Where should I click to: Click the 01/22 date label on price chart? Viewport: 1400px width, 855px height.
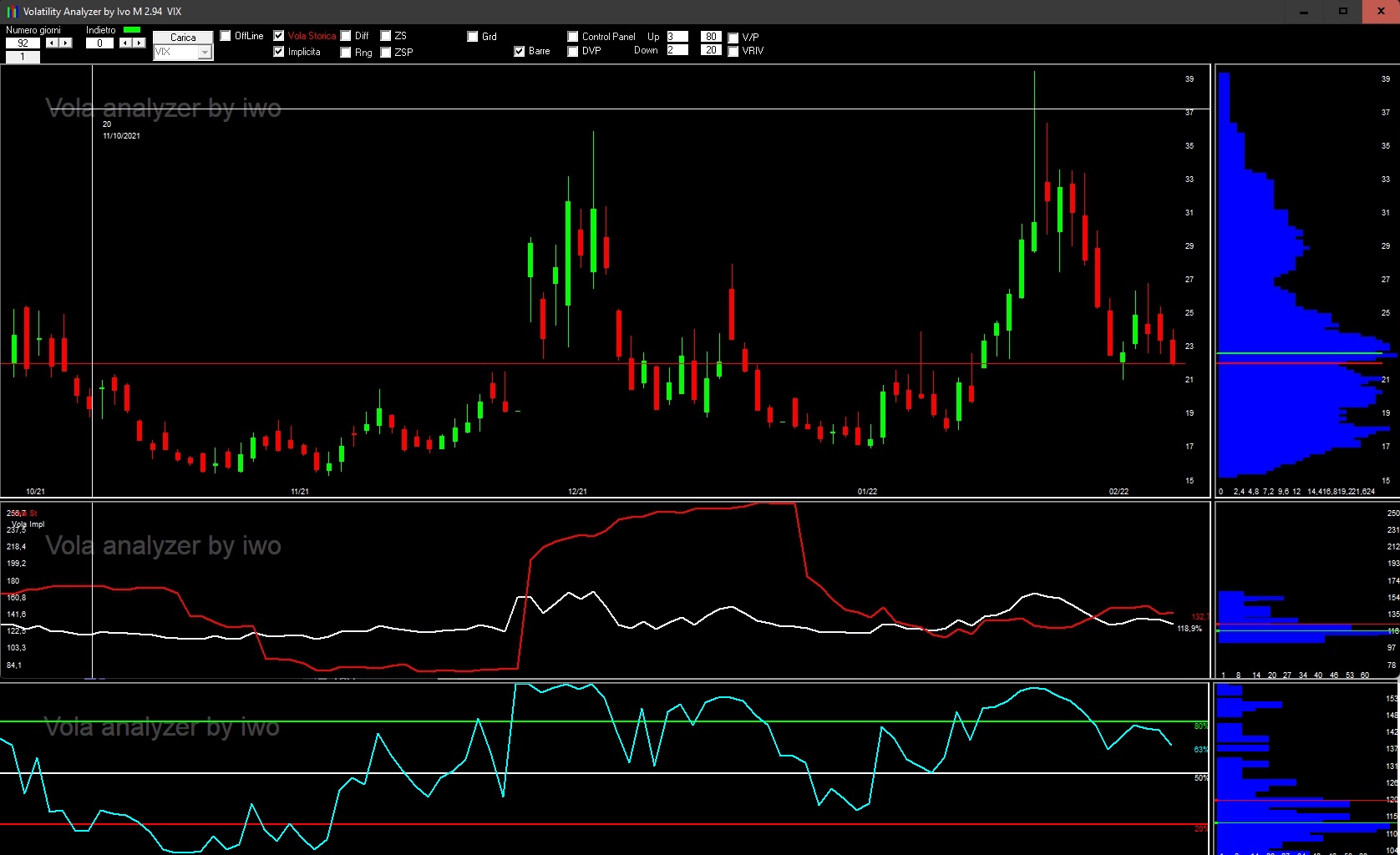(x=867, y=491)
